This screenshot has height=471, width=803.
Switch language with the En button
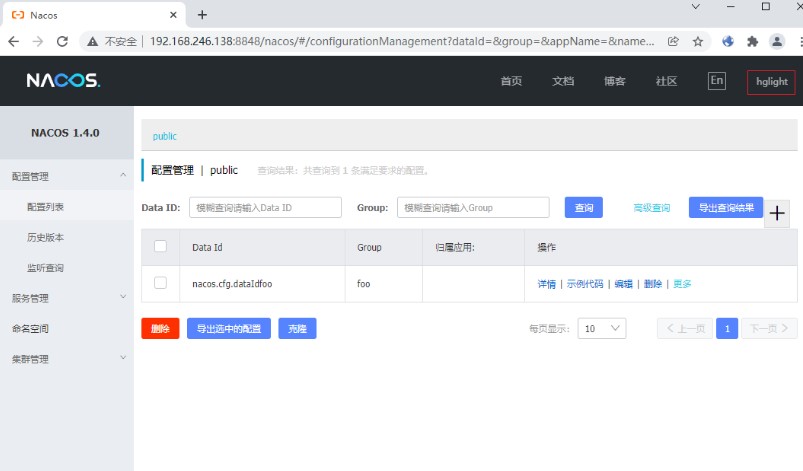[x=716, y=80]
